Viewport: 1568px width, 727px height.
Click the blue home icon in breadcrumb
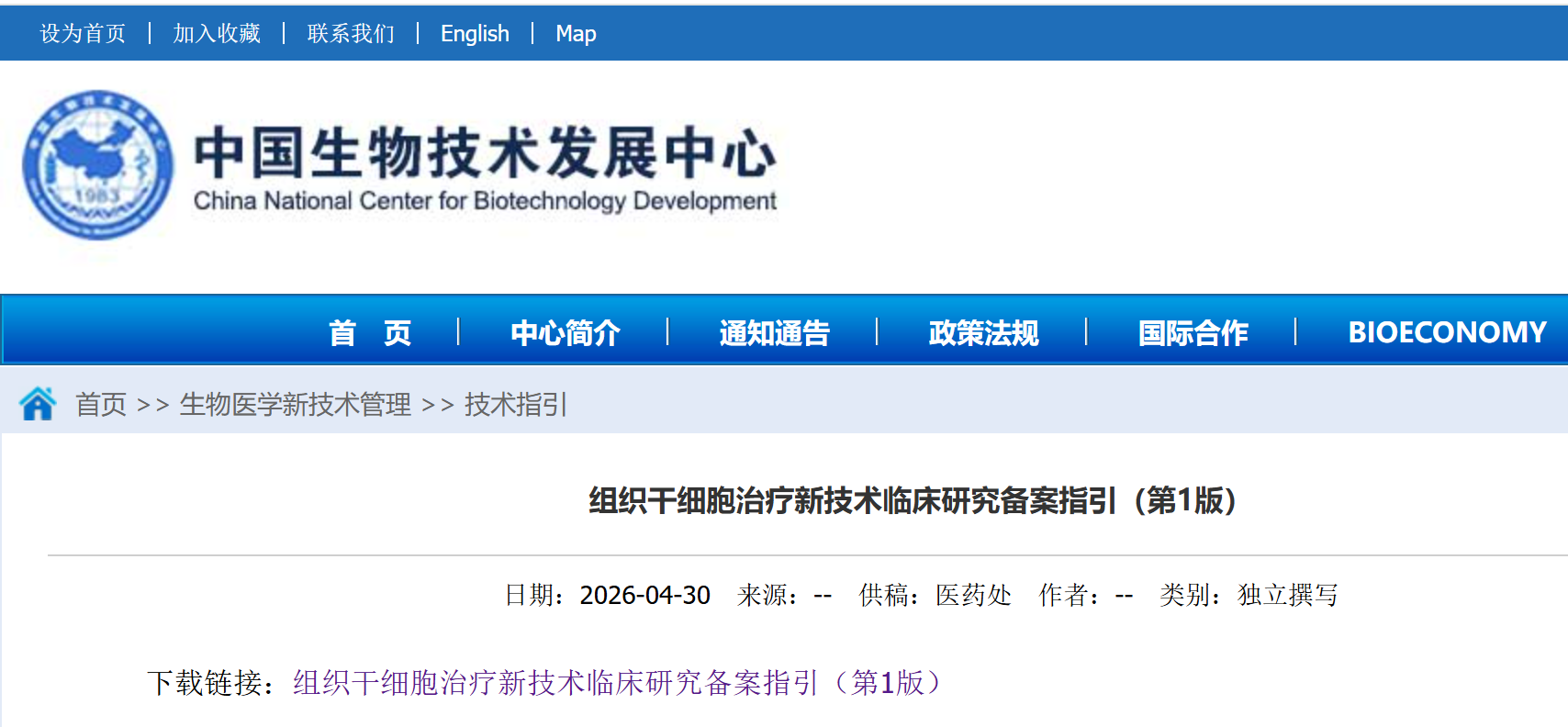pos(38,404)
